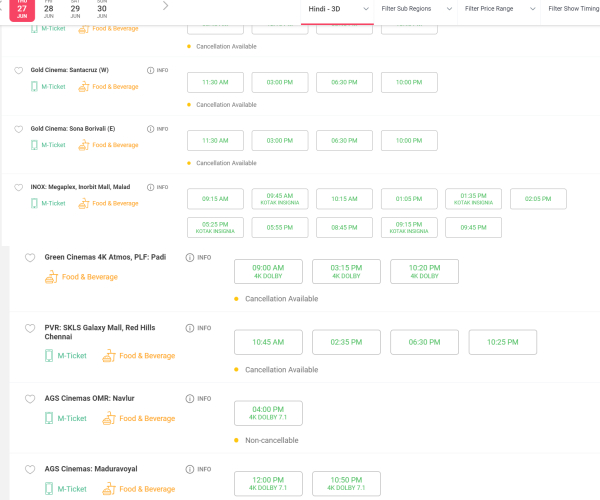This screenshot has height=500, width=600.
Task: Book 09:00 AM 4K Dolby show at Green Cinemas
Action: tap(268, 272)
